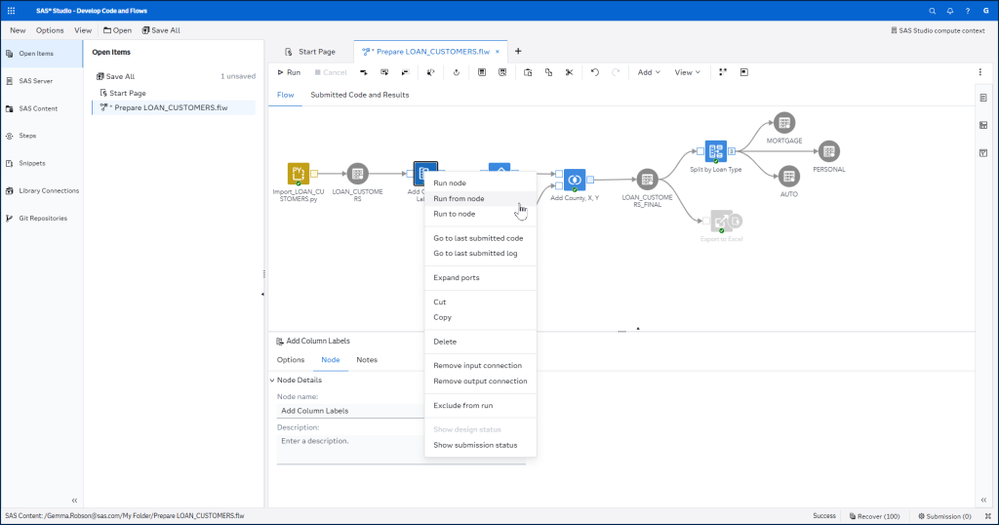Choose Delete in context menu
999x525 pixels.
point(480,342)
